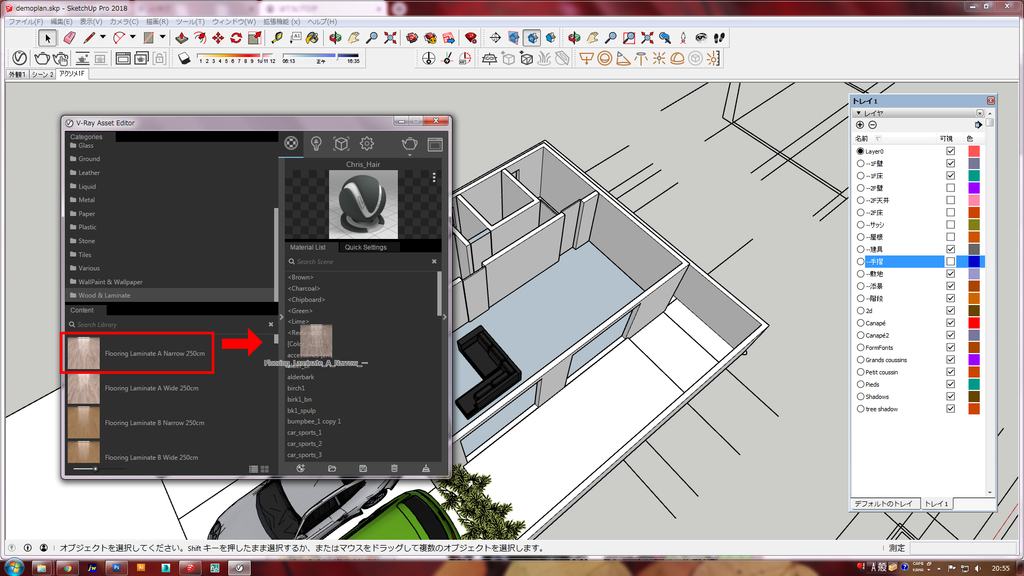1024x576 pixels.
Task: Click Windows Start button on taskbar
Action: click(x=14, y=568)
